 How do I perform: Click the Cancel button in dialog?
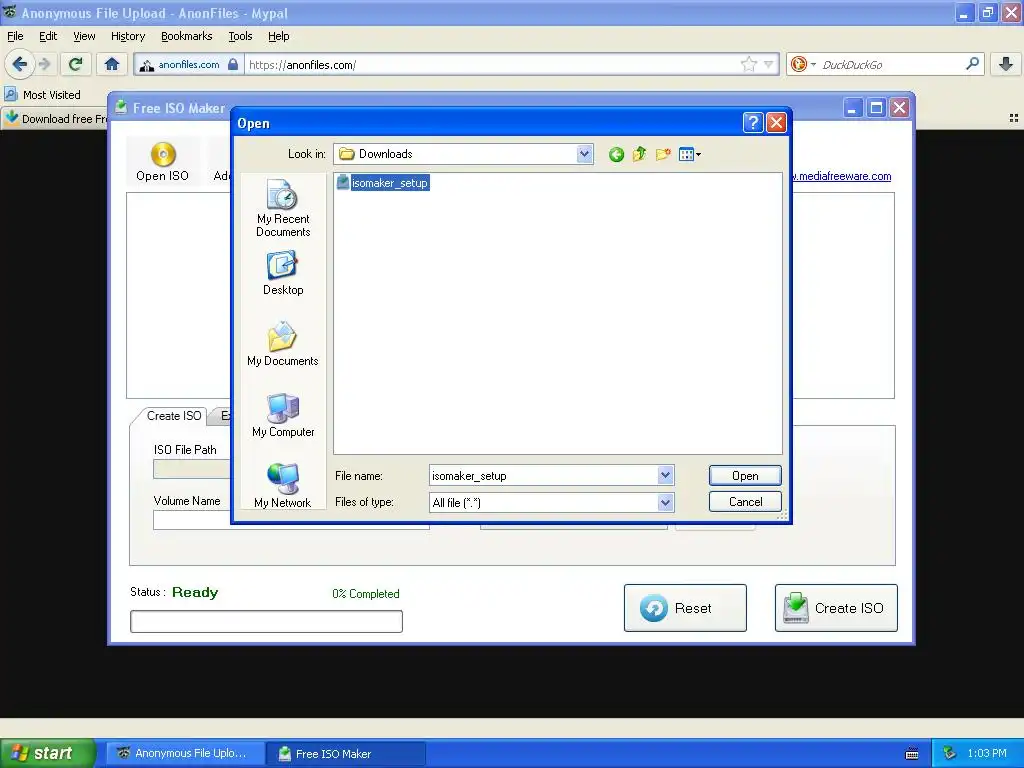click(x=745, y=502)
